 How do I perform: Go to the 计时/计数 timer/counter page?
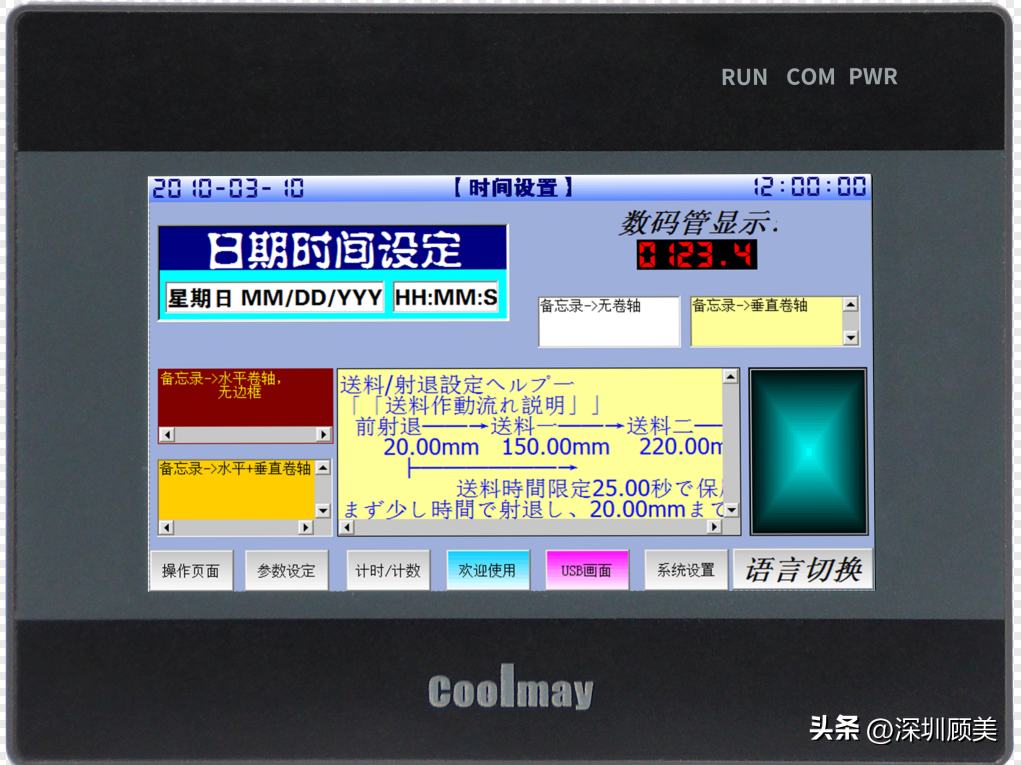(388, 571)
